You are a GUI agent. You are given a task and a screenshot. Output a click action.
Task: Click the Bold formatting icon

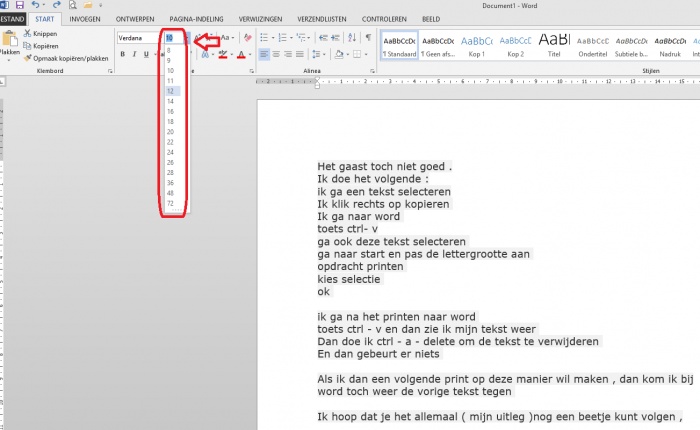point(121,54)
